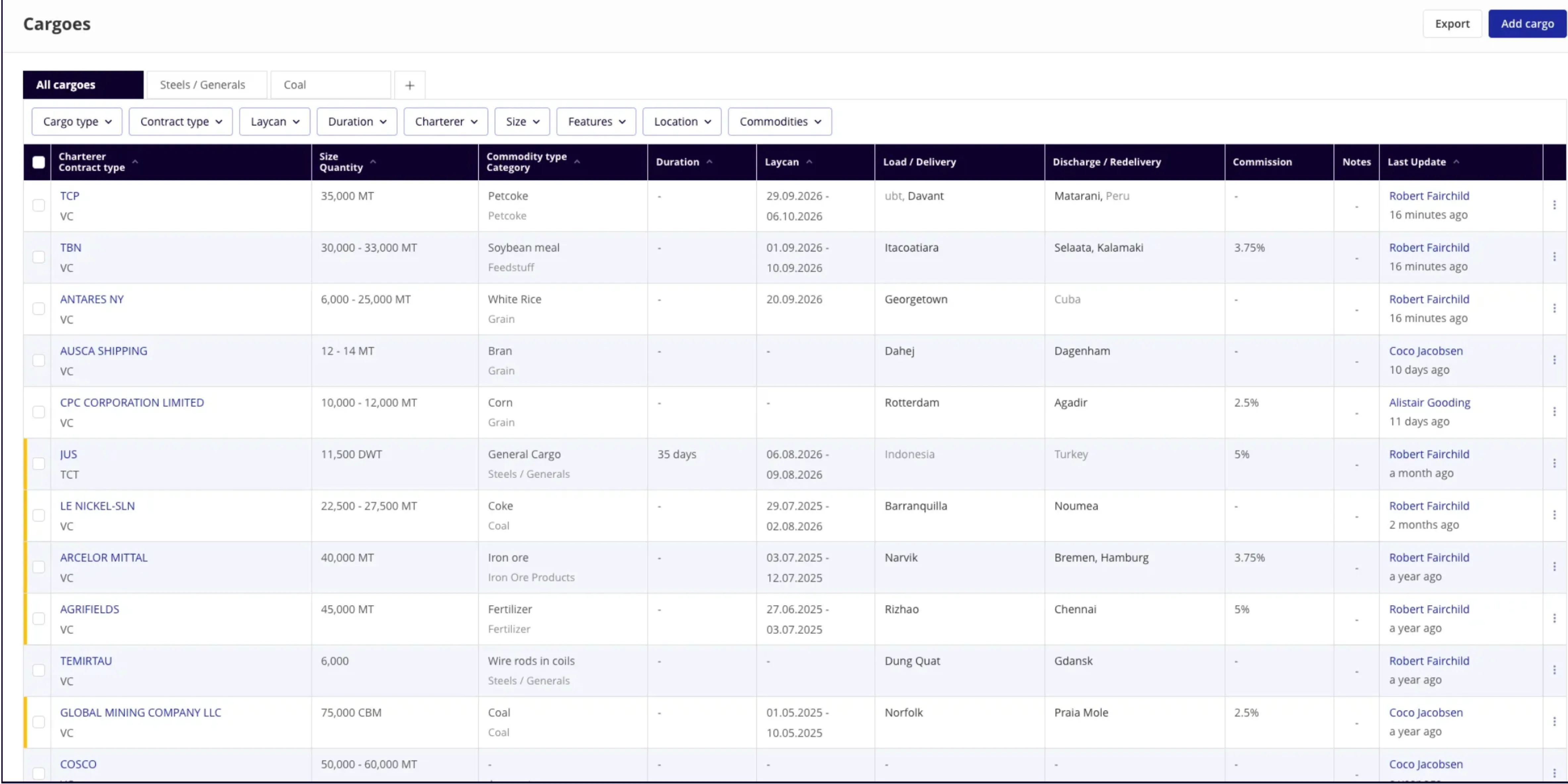Open the row menu for LE NICKEL-SLN cargo

click(1554, 515)
